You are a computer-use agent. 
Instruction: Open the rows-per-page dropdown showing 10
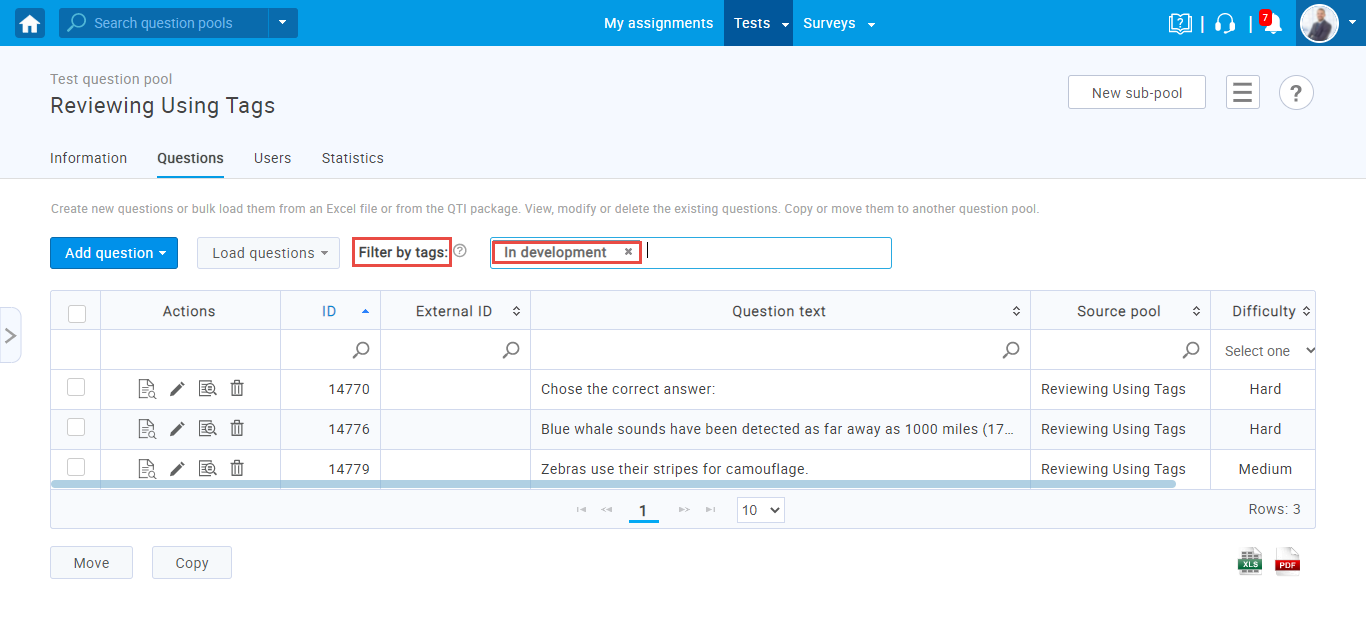(x=760, y=510)
